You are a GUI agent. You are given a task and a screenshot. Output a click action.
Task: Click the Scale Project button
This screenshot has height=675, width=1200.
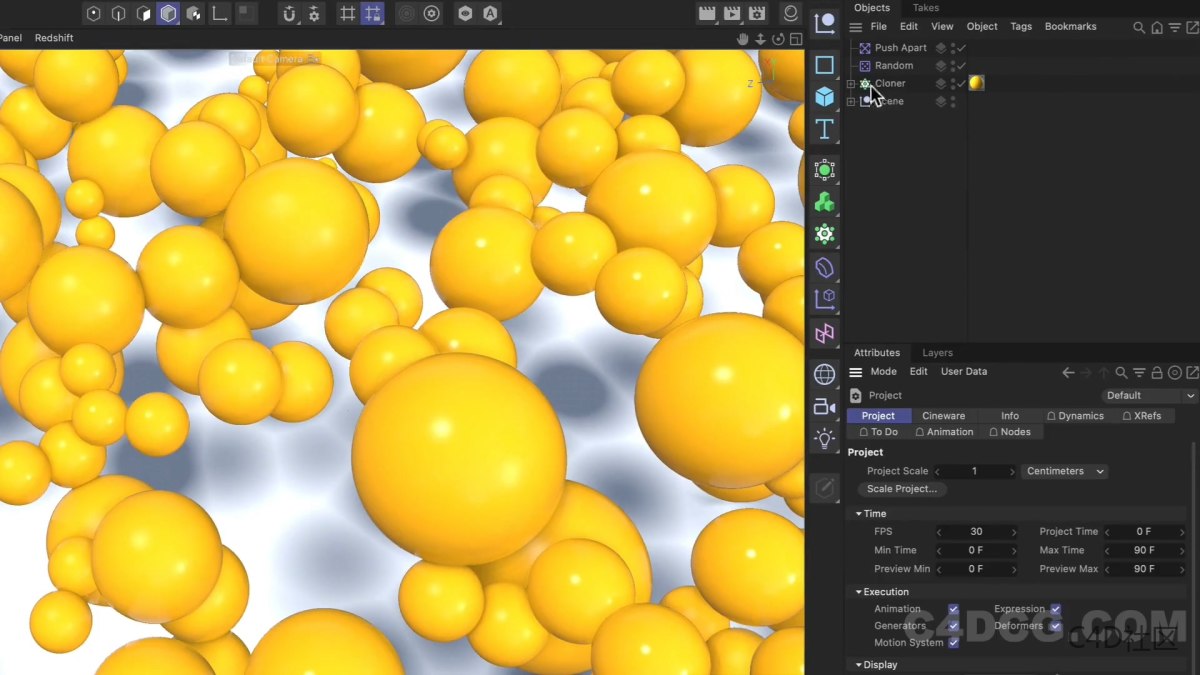901,489
